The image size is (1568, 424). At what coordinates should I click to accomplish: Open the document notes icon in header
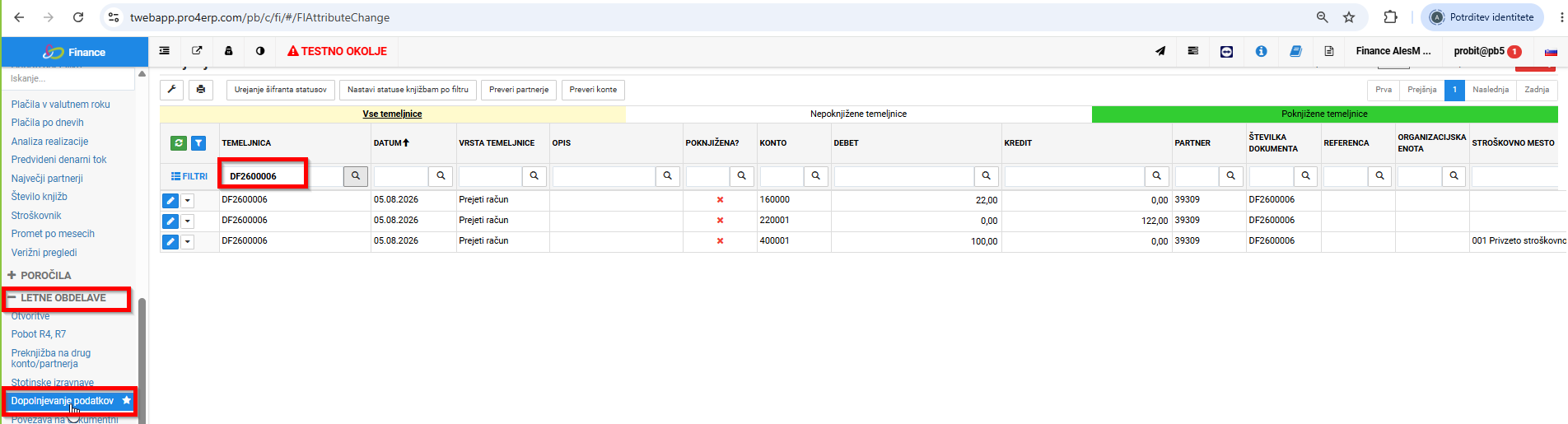(x=1328, y=51)
